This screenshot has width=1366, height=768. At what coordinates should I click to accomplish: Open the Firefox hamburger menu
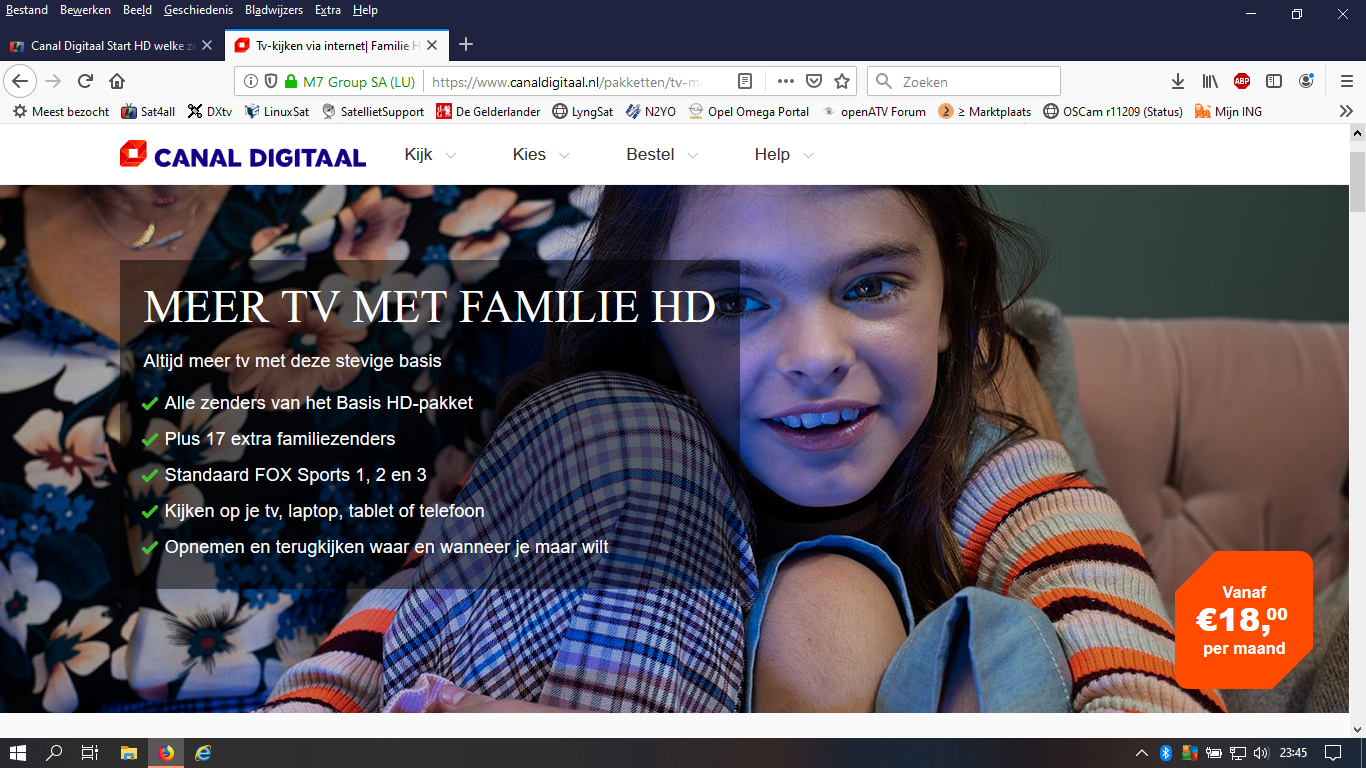pos(1347,81)
